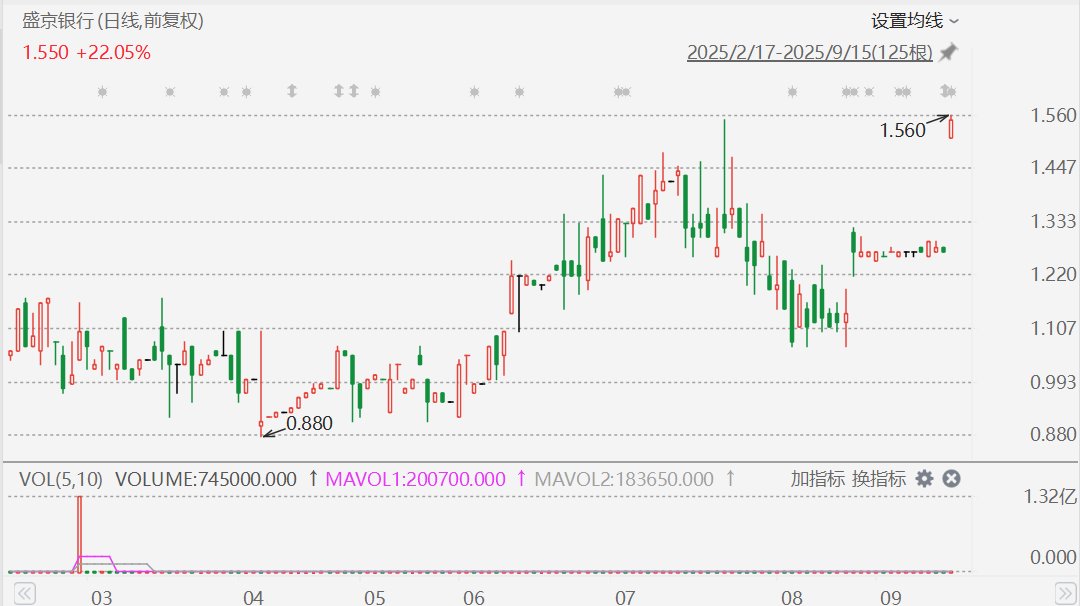The image size is (1080, 606).
Task: Click the MAVOL2 indicator label
Action: point(624,479)
